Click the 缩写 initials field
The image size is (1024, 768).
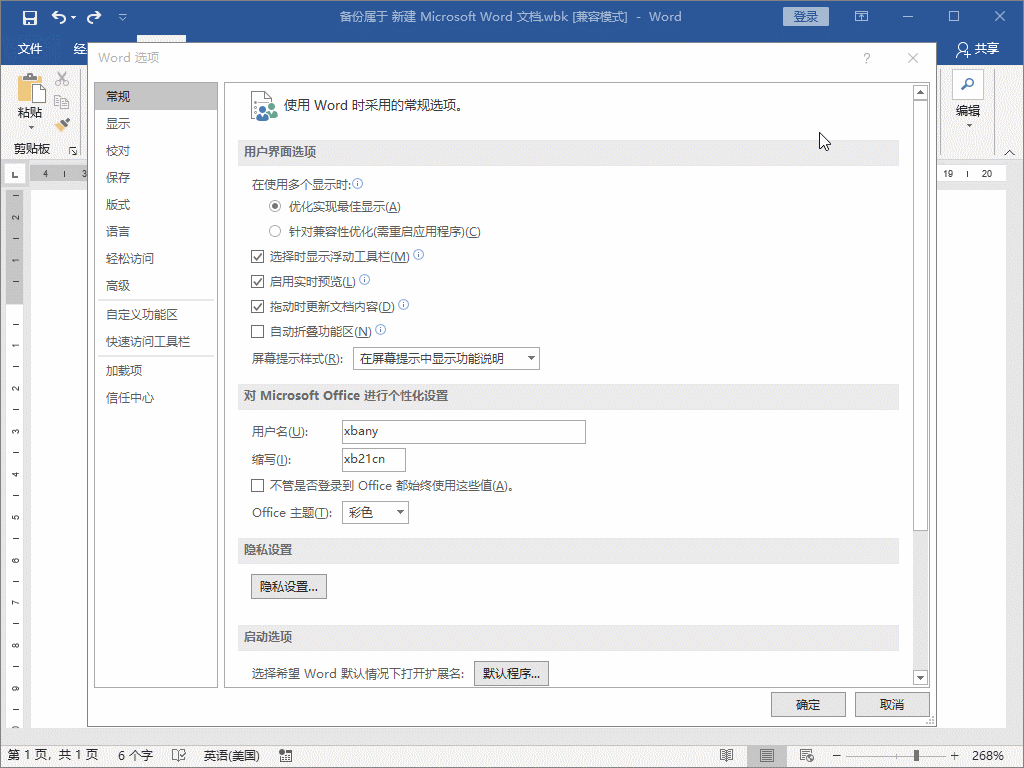click(x=374, y=459)
